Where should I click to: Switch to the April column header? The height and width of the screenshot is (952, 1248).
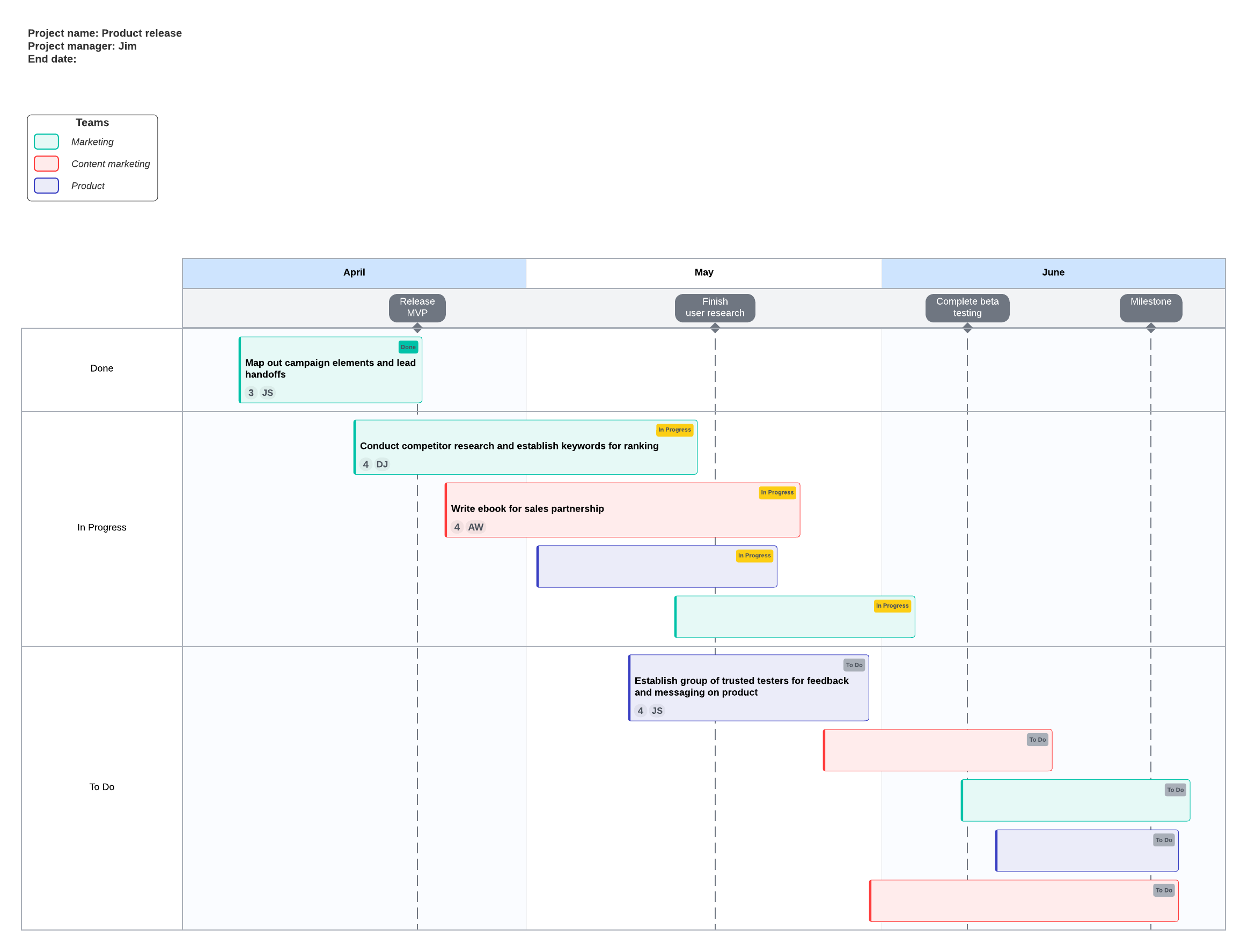(x=354, y=272)
